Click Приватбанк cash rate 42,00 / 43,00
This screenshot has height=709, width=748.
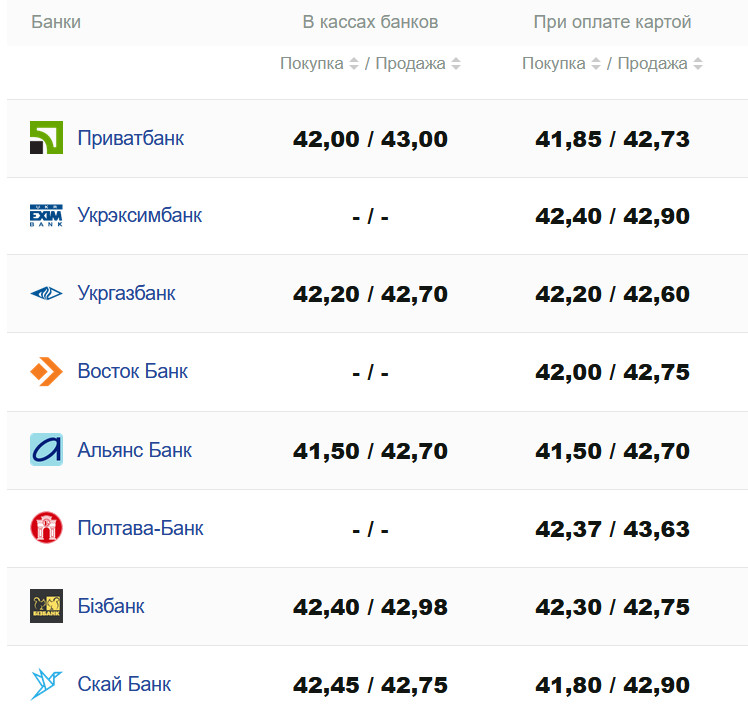click(x=370, y=139)
